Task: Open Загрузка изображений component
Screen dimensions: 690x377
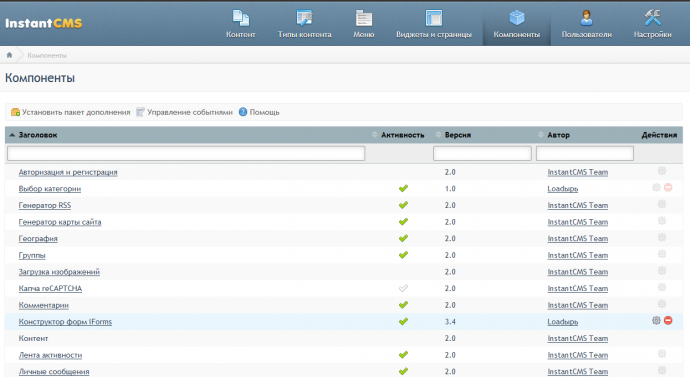Action: (59, 272)
